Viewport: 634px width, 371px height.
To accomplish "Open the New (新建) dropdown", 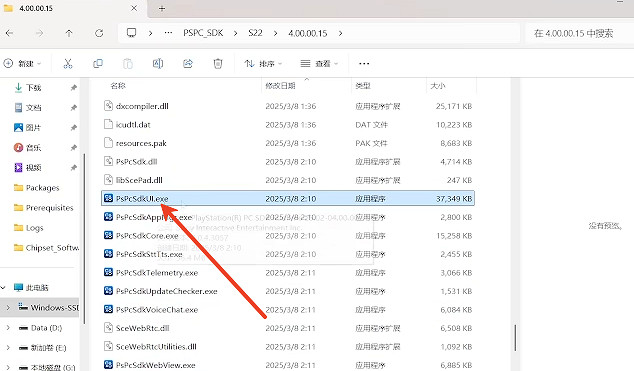I will pos(22,63).
